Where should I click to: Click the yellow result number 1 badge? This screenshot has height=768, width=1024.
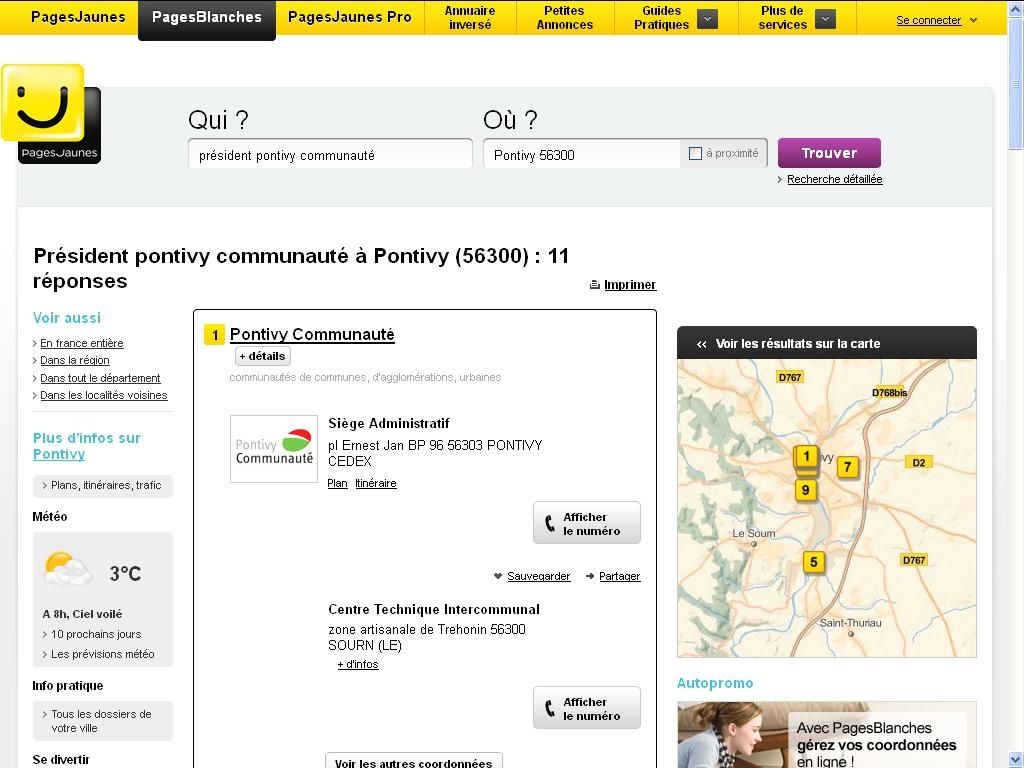pyautogui.click(x=214, y=334)
